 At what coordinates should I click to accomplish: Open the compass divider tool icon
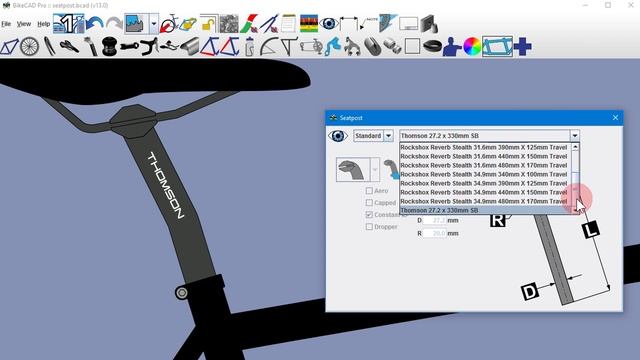point(269,24)
